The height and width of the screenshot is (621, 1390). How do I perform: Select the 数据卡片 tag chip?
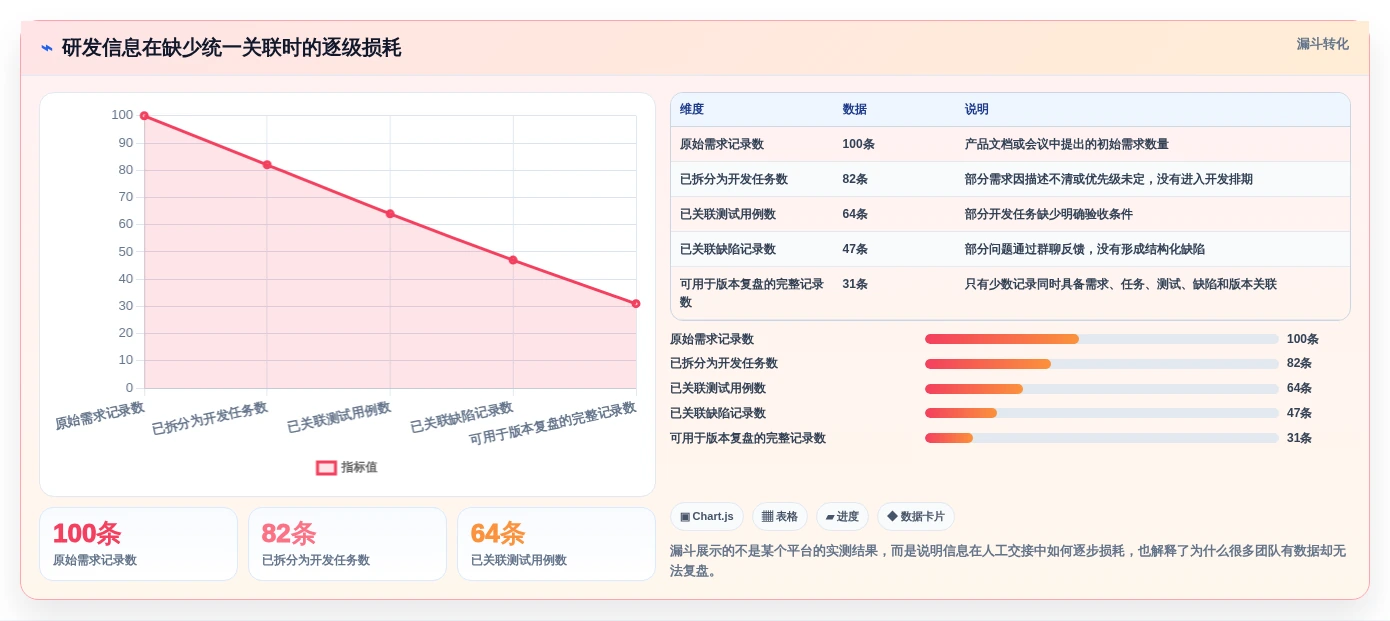916,517
